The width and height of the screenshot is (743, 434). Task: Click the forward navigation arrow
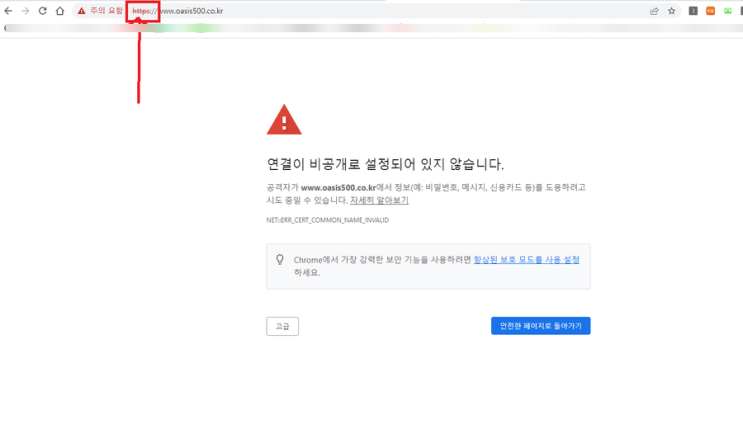pos(25,11)
